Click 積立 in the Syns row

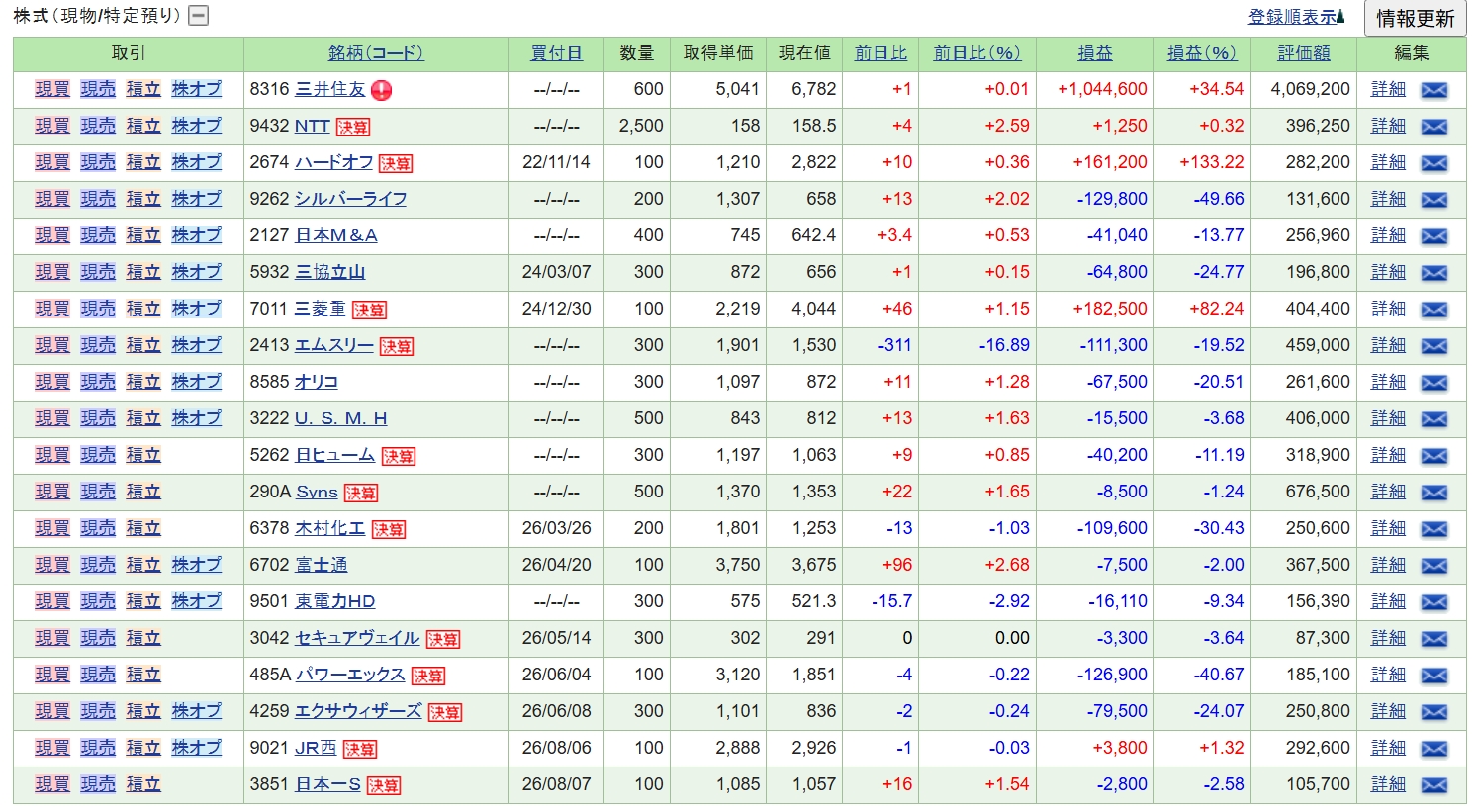coord(143,492)
